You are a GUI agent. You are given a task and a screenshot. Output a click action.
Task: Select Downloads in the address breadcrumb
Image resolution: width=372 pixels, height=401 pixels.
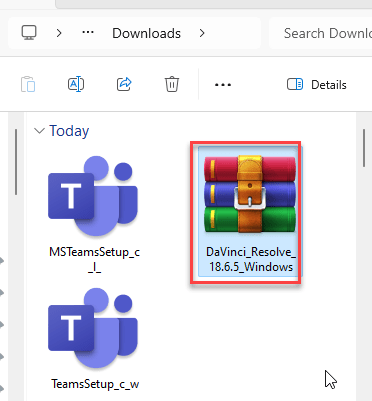click(x=147, y=33)
